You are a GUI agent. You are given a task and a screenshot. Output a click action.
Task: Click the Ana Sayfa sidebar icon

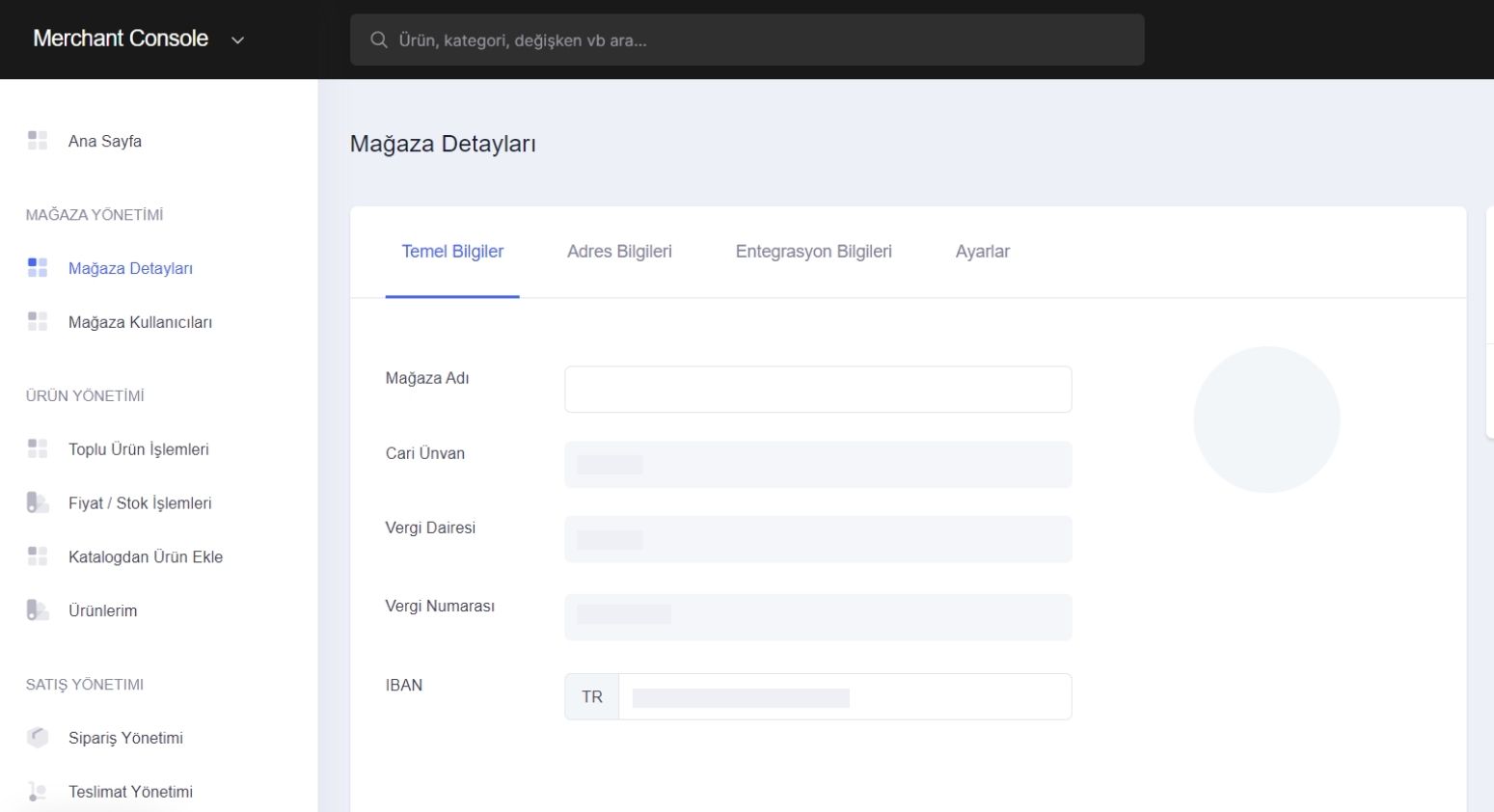pos(38,141)
